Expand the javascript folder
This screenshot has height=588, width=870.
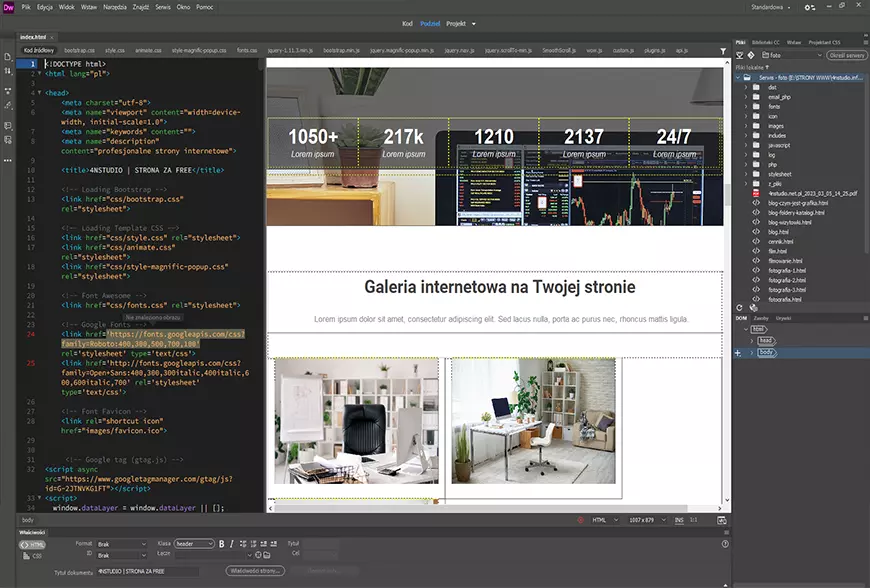tap(746, 145)
